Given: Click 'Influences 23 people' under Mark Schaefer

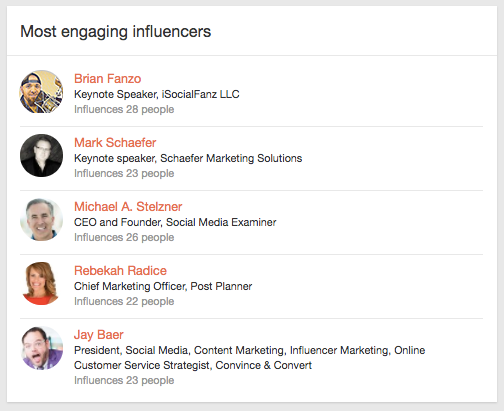Looking at the screenshot, I should click(x=124, y=173).
